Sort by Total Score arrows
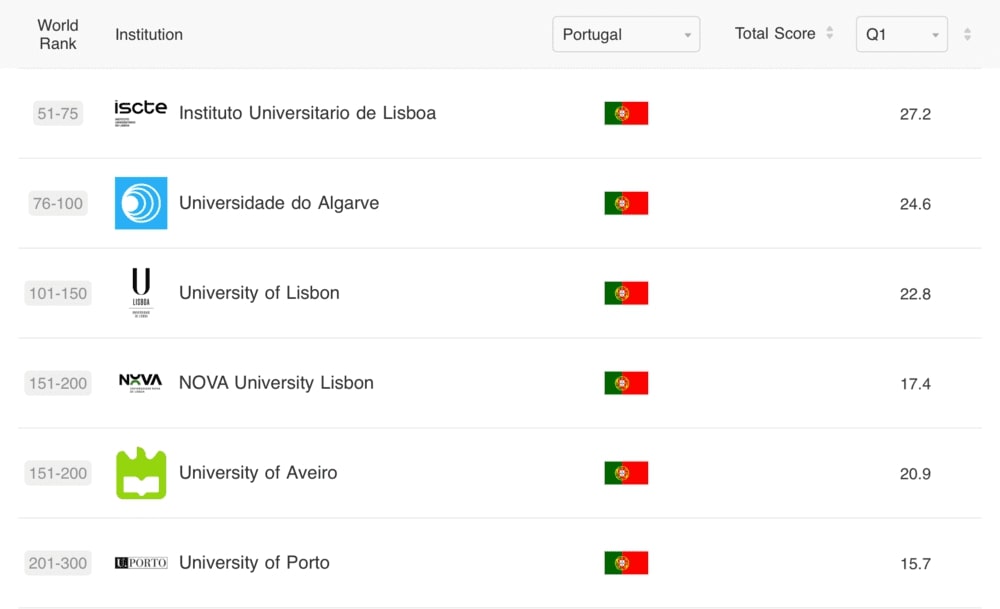This screenshot has height=609, width=1000. pyautogui.click(x=828, y=34)
